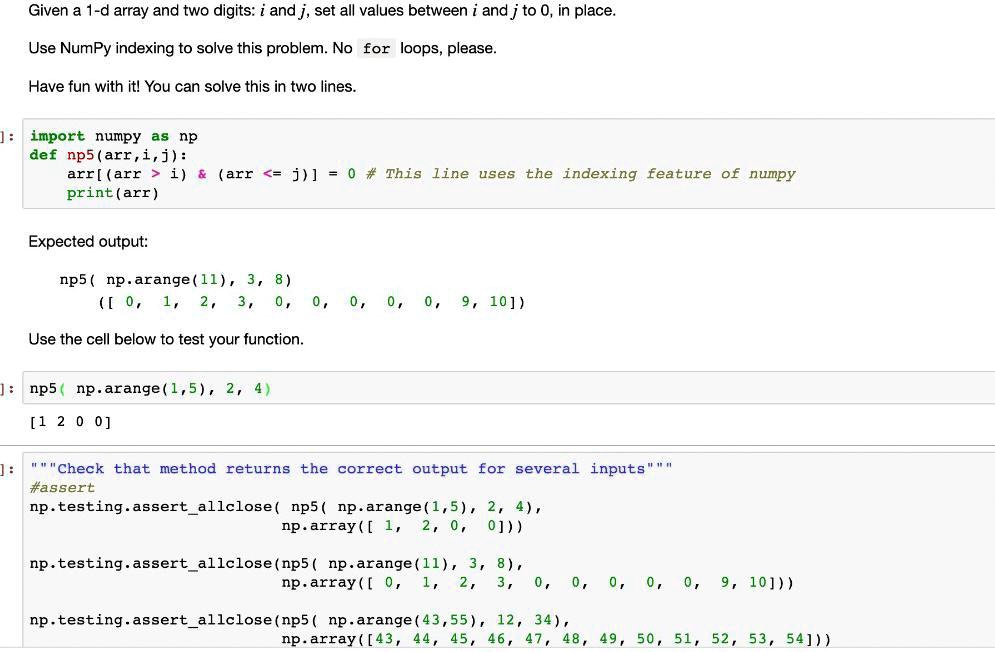This screenshot has height=652, width=995.
Task: Click the docstring 'Check that method returns the correct output'
Action: tap(352, 469)
